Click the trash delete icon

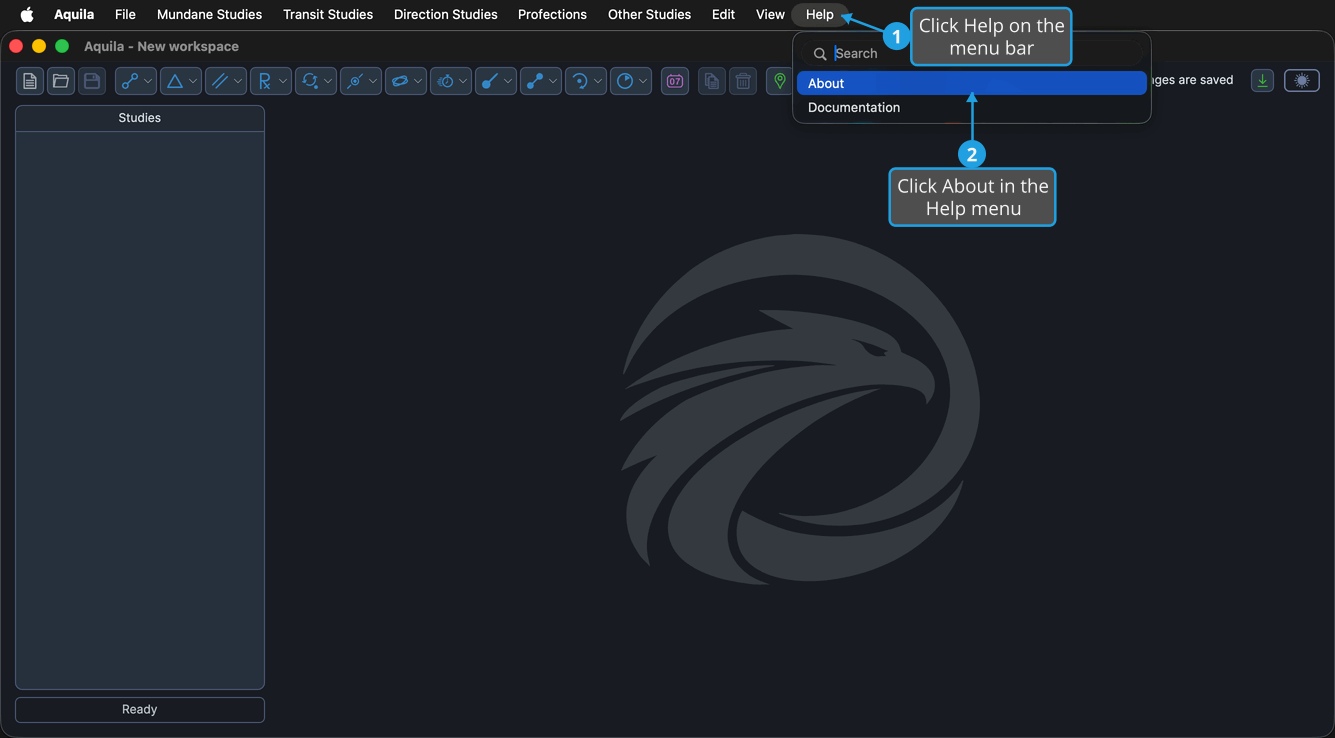pos(743,81)
